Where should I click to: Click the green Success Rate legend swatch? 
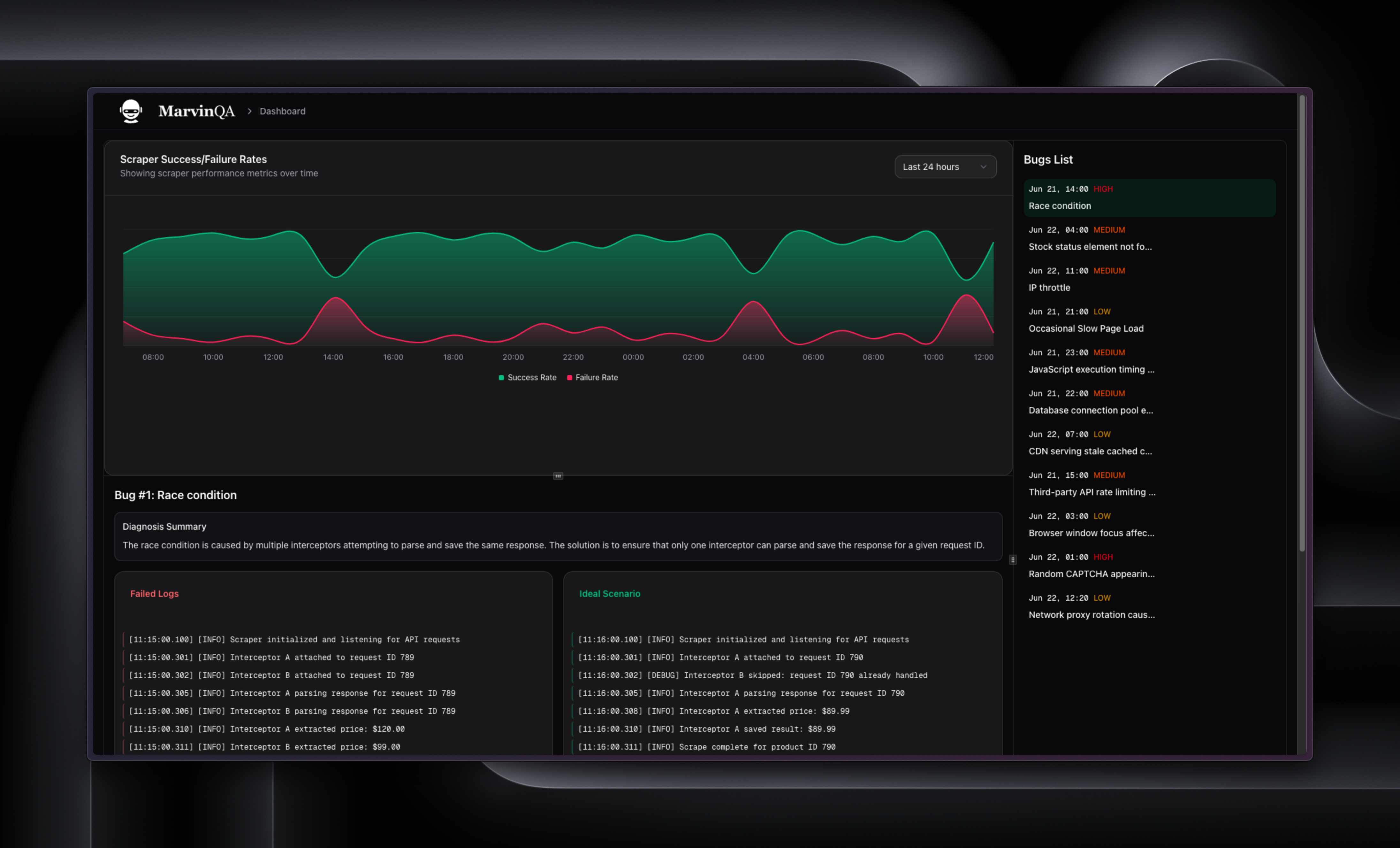[x=501, y=377]
